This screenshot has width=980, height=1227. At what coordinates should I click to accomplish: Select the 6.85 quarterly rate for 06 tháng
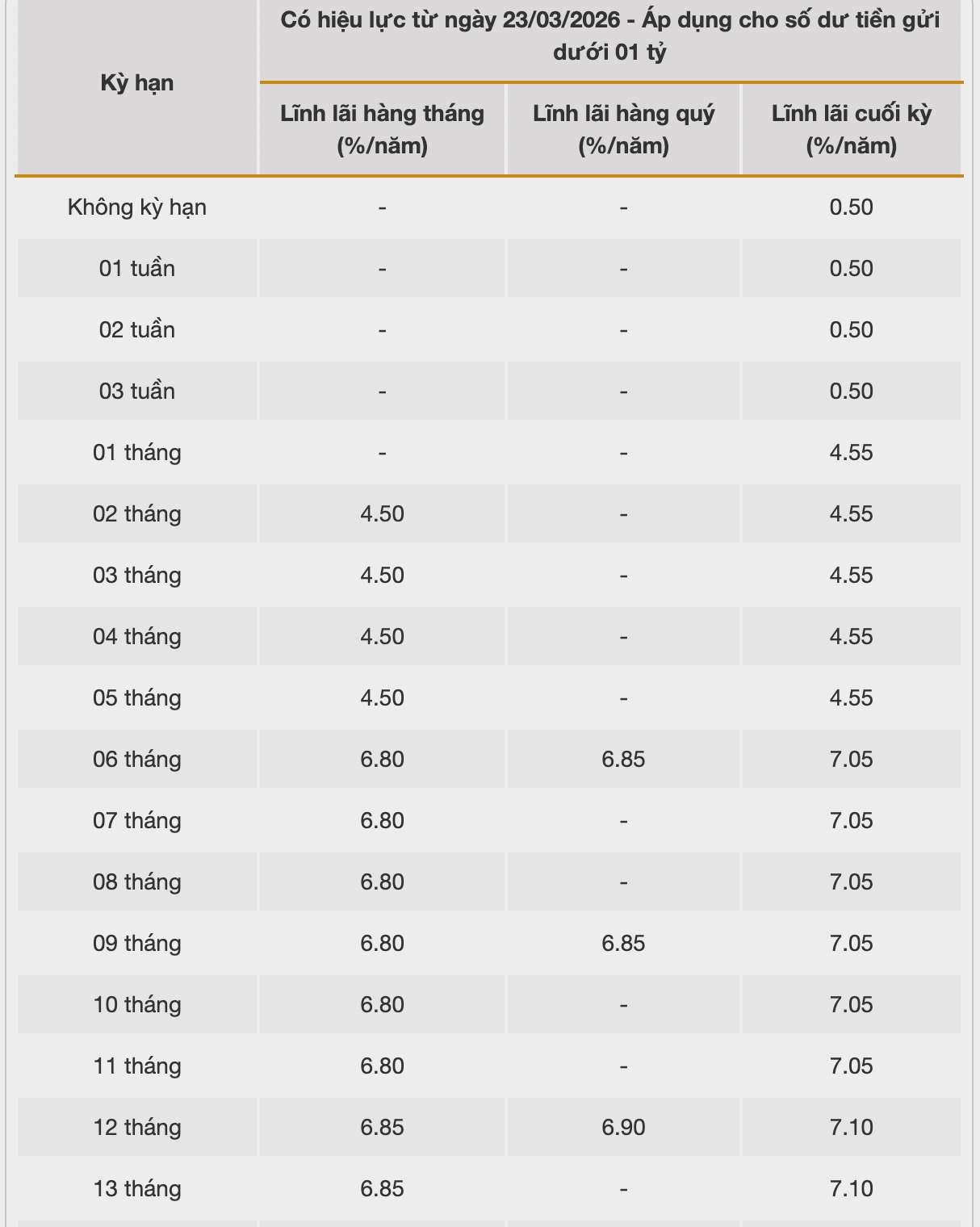click(x=623, y=760)
